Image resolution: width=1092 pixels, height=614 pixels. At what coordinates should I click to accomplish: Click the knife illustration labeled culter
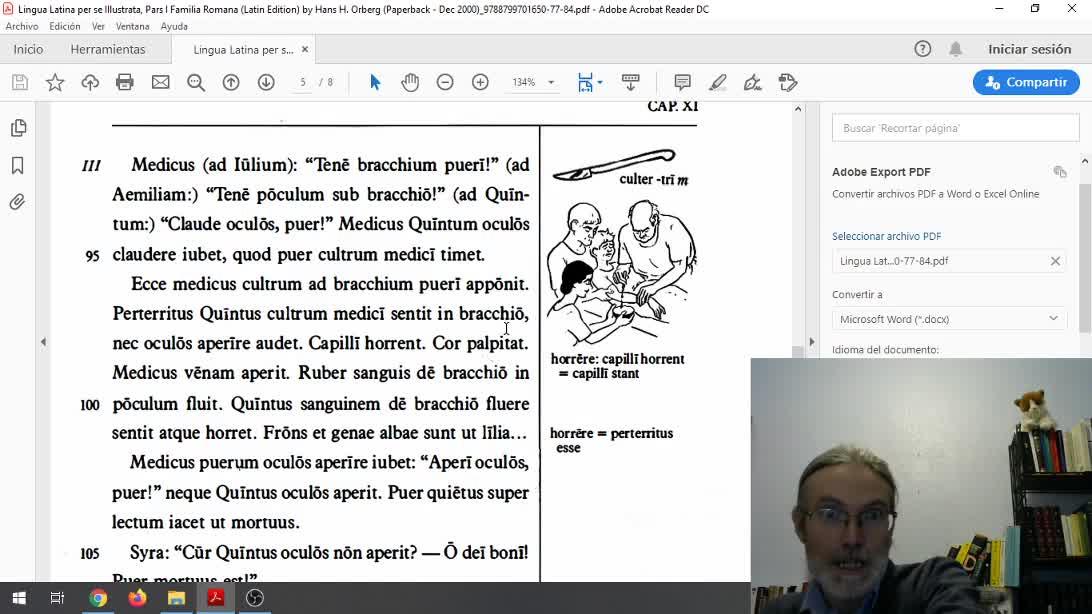click(614, 164)
